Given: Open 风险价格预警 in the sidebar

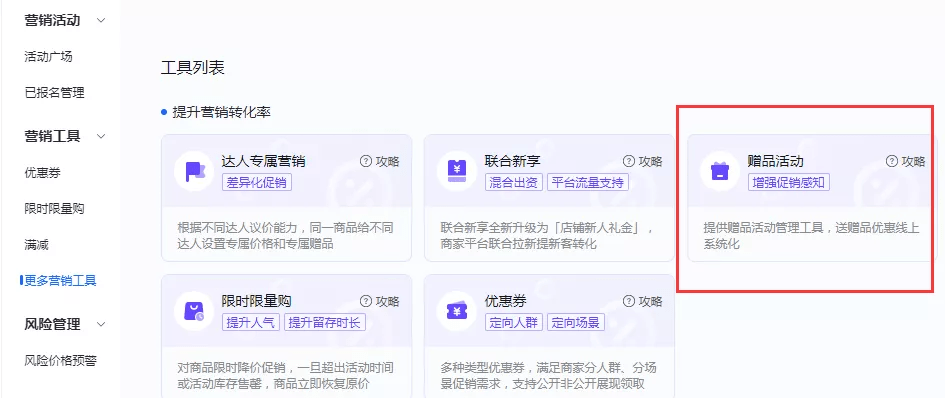Looking at the screenshot, I should [60, 361].
